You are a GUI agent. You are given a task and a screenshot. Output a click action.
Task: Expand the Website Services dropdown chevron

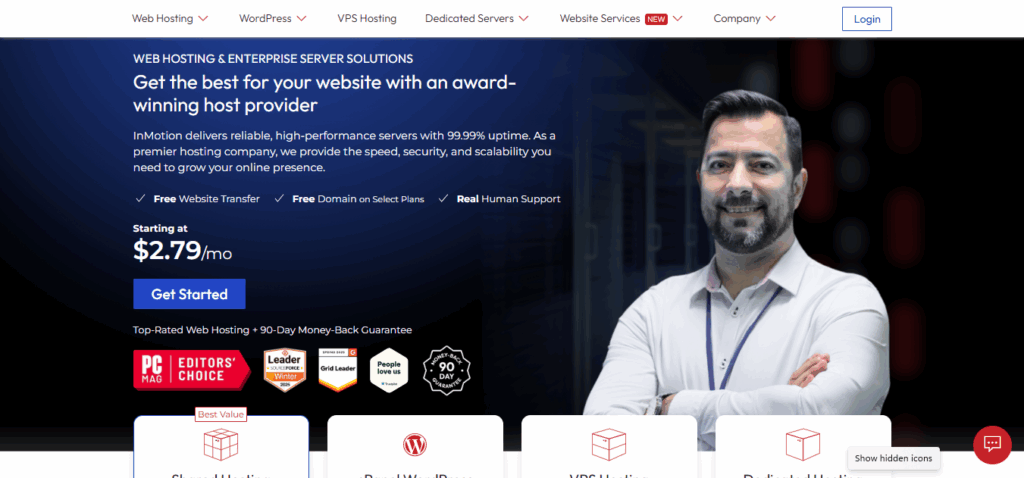[x=677, y=19]
